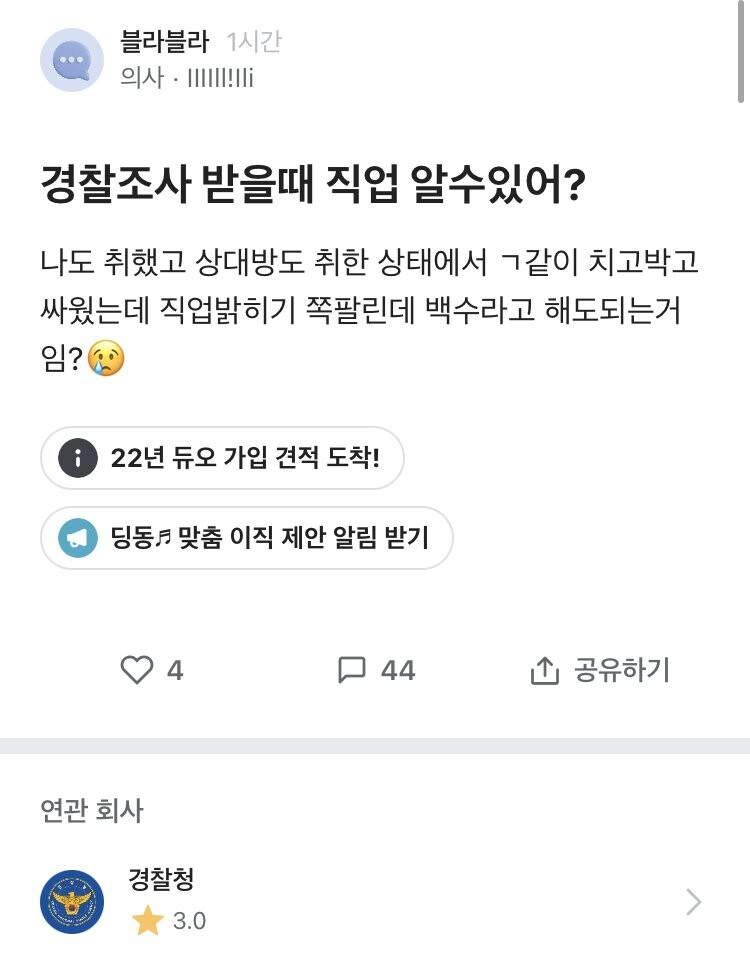
Task: Open the 경찰청 company name link
Action: (161, 879)
